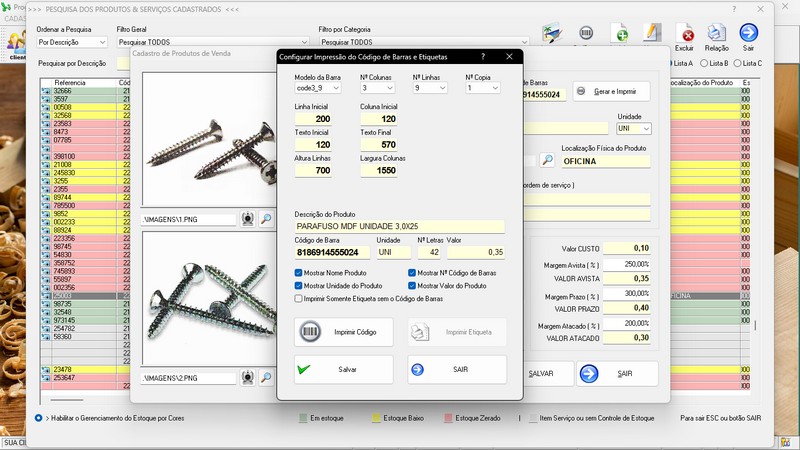Uncheck Mostrar Nome Produto
This screenshot has width=800, height=450.
(299, 272)
